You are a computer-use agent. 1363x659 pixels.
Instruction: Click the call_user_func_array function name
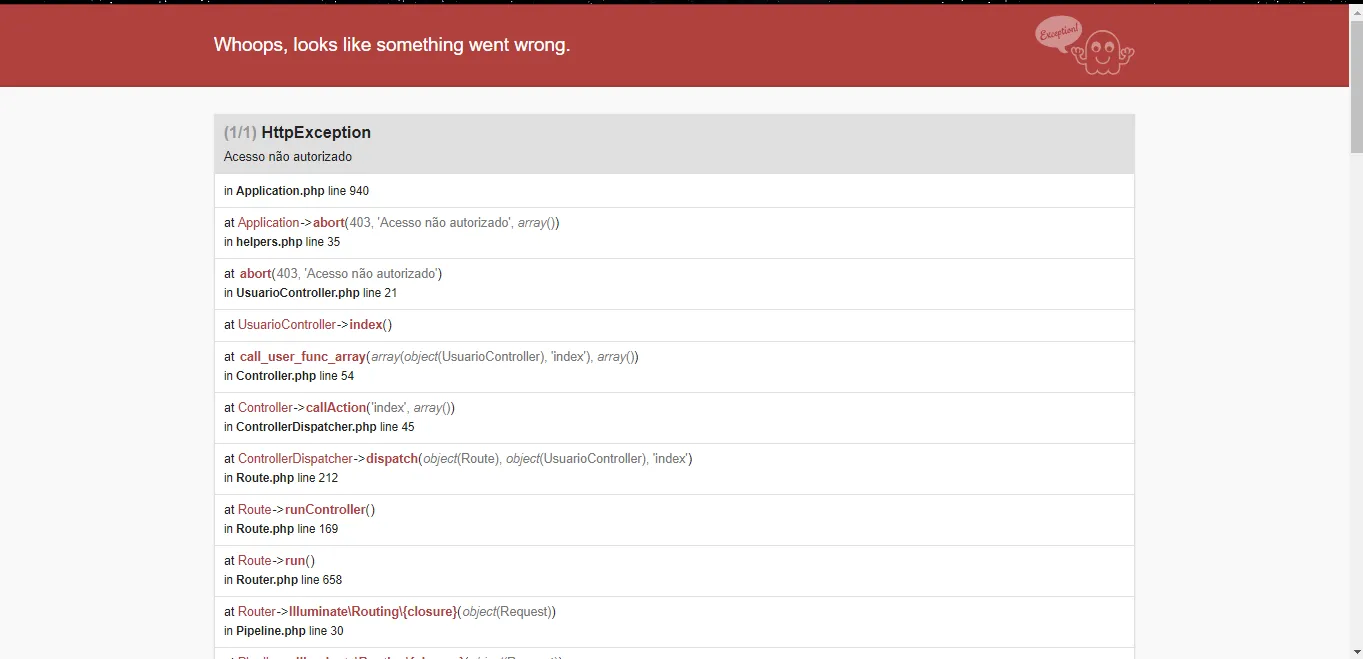pos(302,357)
